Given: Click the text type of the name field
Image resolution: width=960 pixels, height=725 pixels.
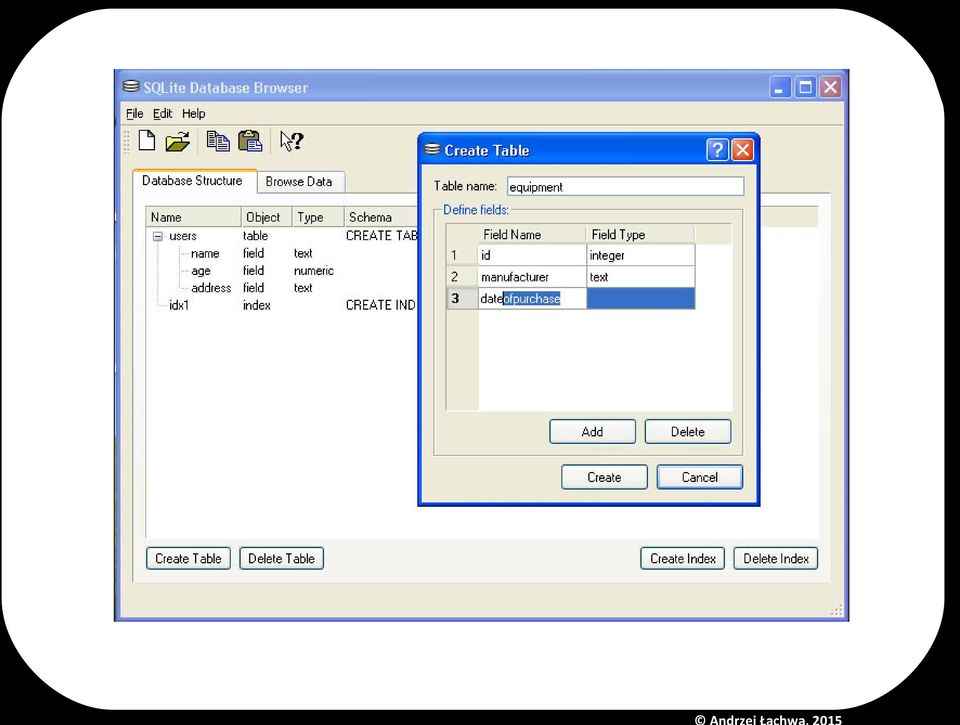Looking at the screenshot, I should (303, 254).
